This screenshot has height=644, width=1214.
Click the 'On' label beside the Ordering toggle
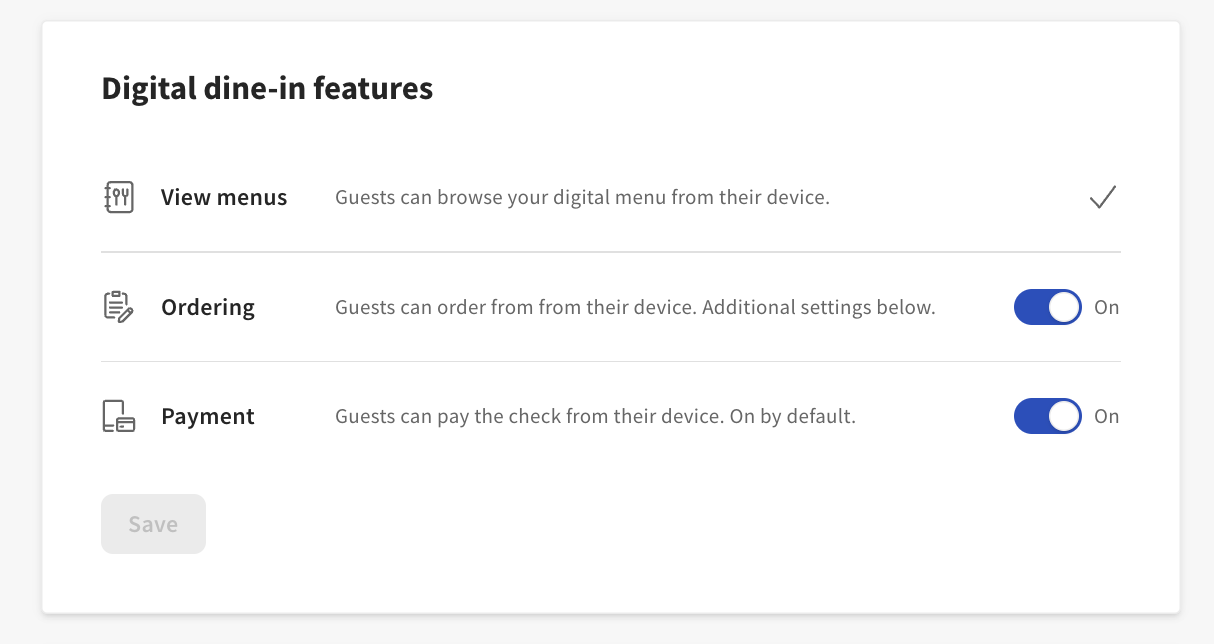1106,307
